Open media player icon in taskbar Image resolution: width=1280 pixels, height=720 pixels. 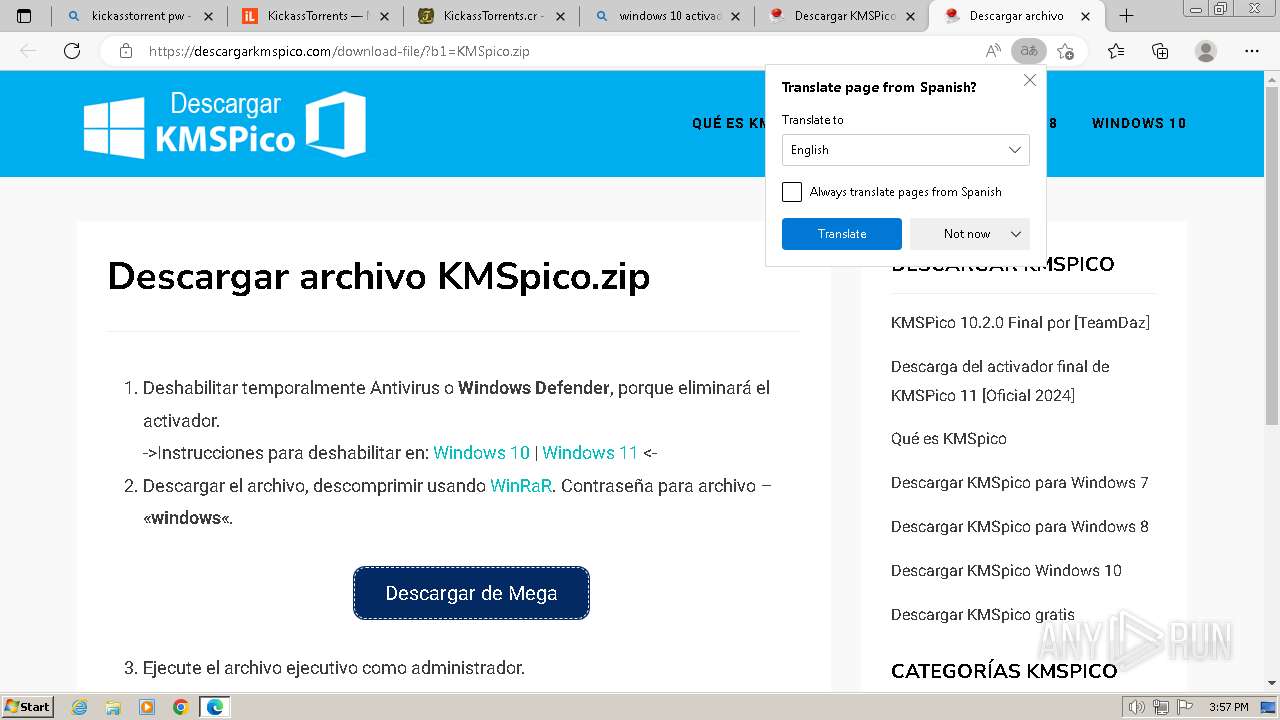point(147,707)
